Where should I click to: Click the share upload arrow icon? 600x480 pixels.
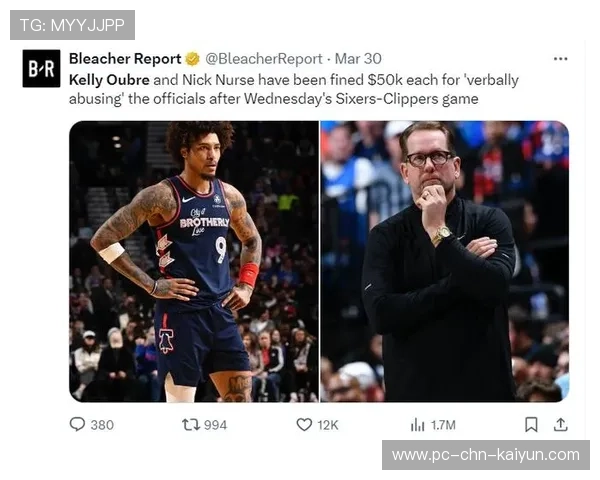[561, 424]
